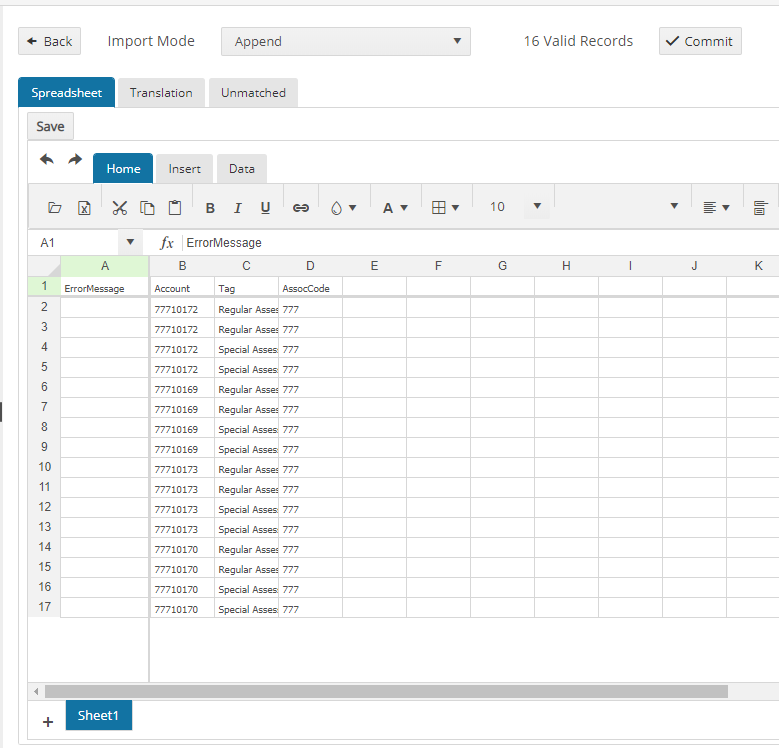Screen dimensions: 779x748
Task: Select the AssocCode header cell
Action: 310,288
